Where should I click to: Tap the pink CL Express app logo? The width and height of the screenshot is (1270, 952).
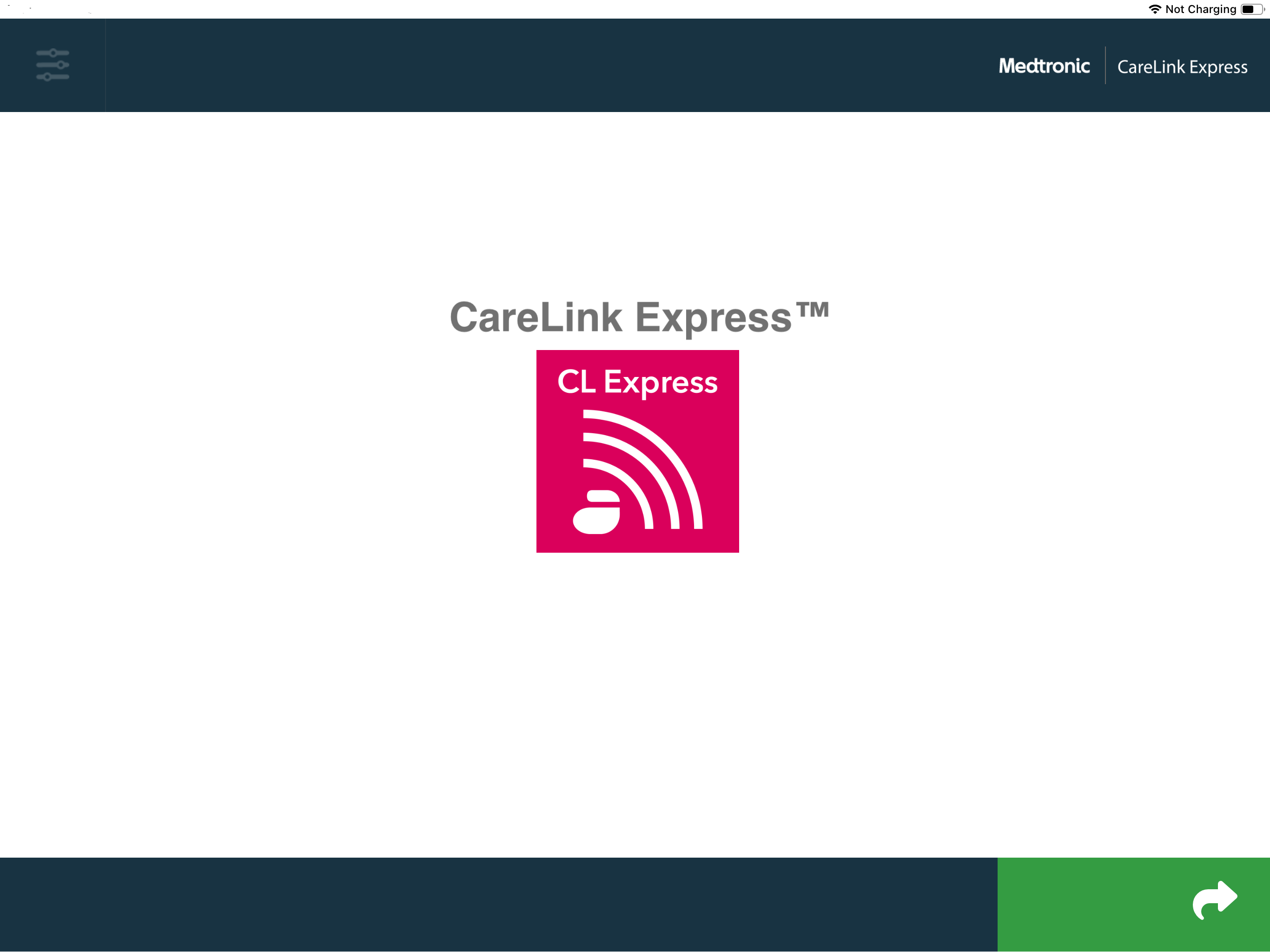click(x=637, y=451)
